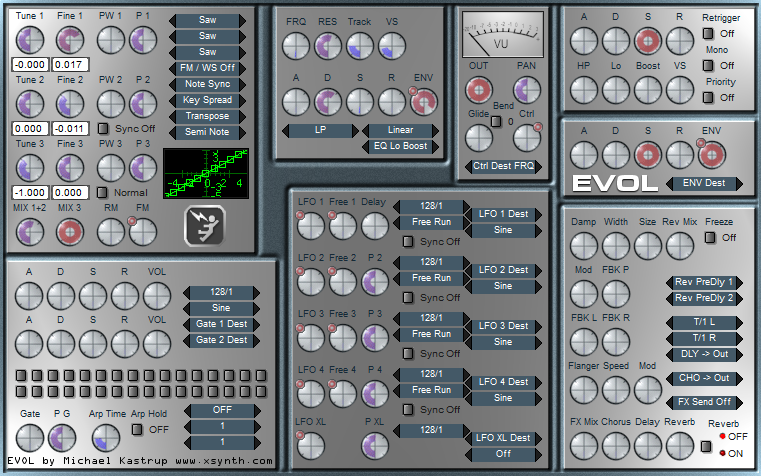Click the Fine 1 value field
Screen dimensions: 761x476
70,65
